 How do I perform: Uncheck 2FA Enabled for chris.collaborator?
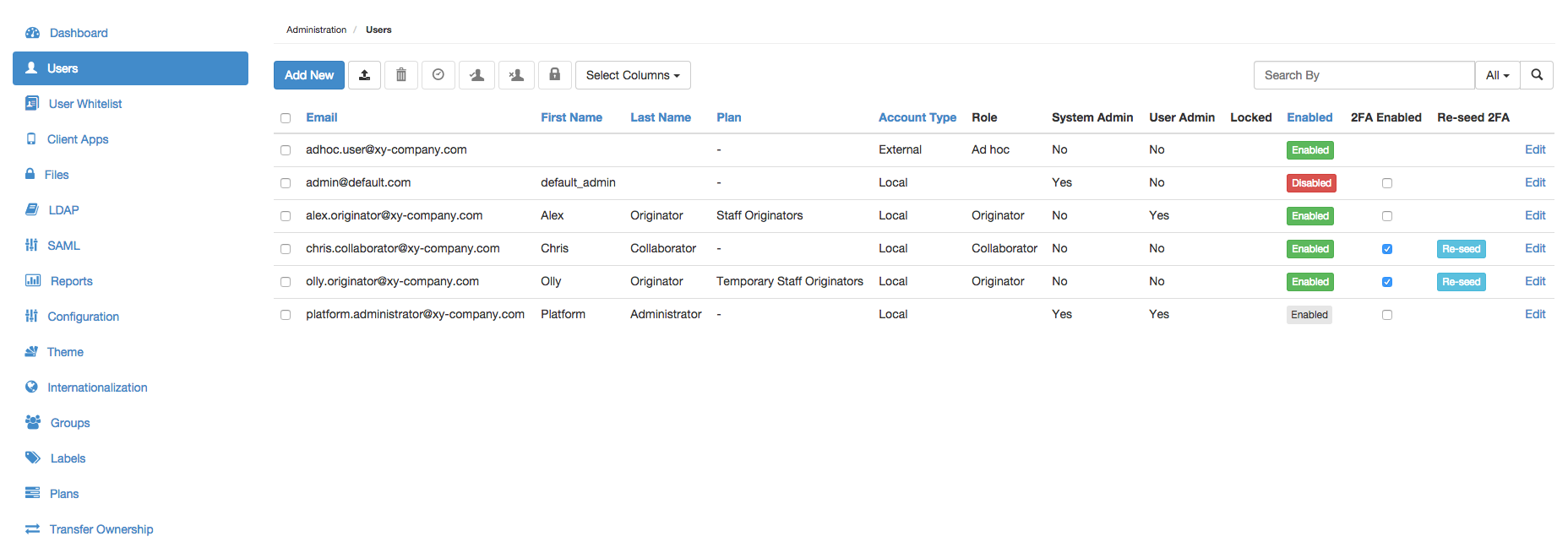[x=1386, y=249]
